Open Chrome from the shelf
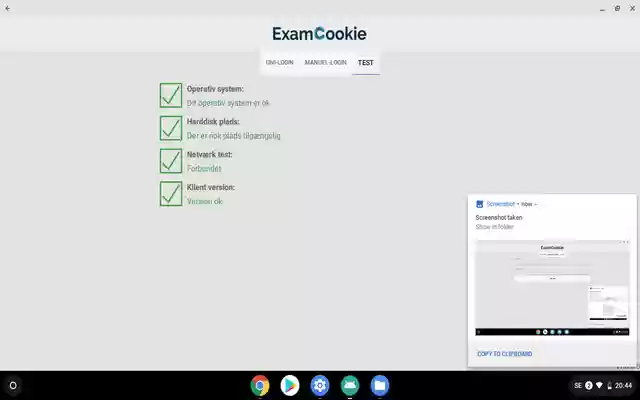The width and height of the screenshot is (640, 400). pyautogui.click(x=260, y=385)
